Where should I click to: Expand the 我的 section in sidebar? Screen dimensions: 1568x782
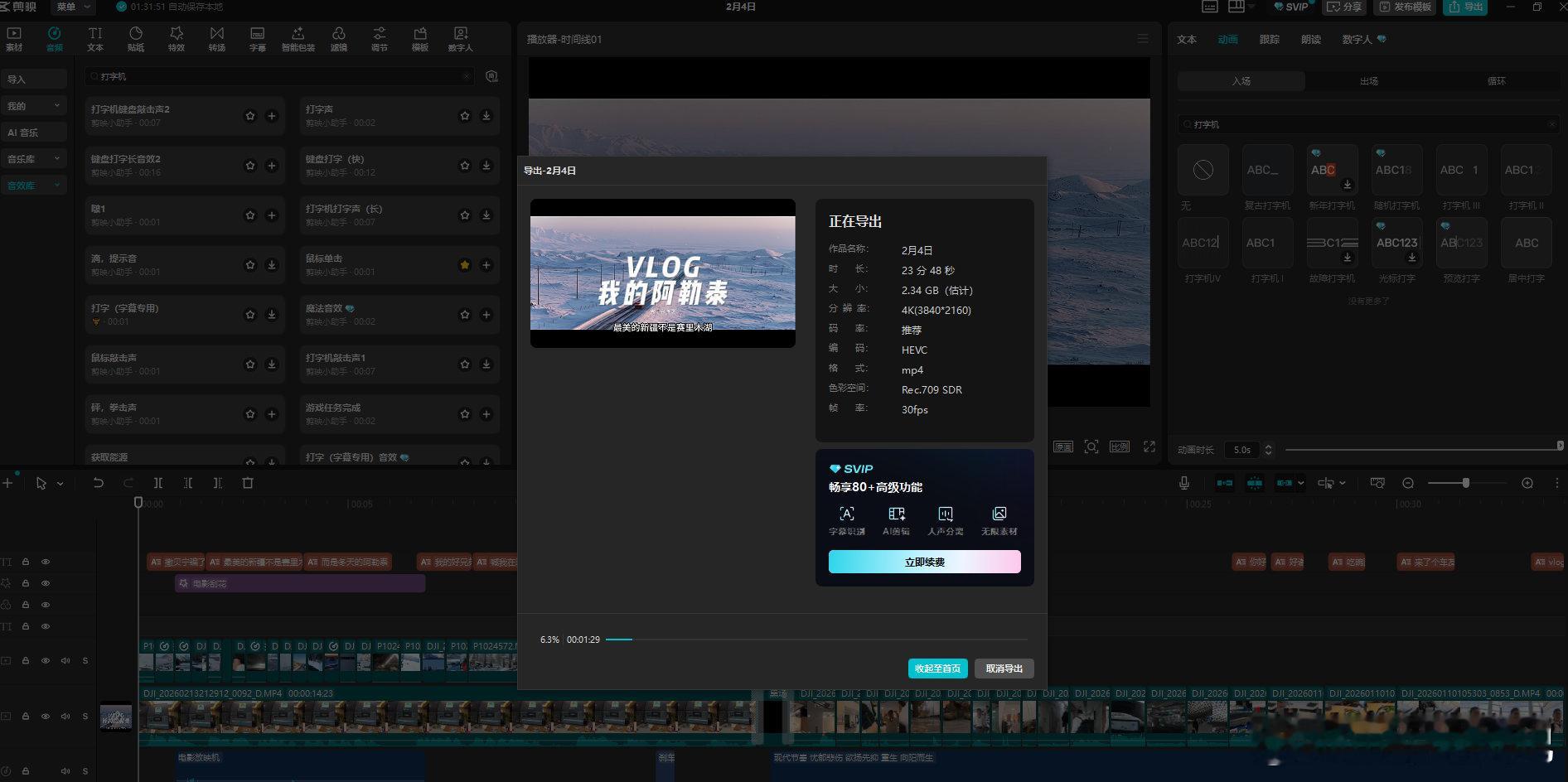pyautogui.click(x=33, y=106)
